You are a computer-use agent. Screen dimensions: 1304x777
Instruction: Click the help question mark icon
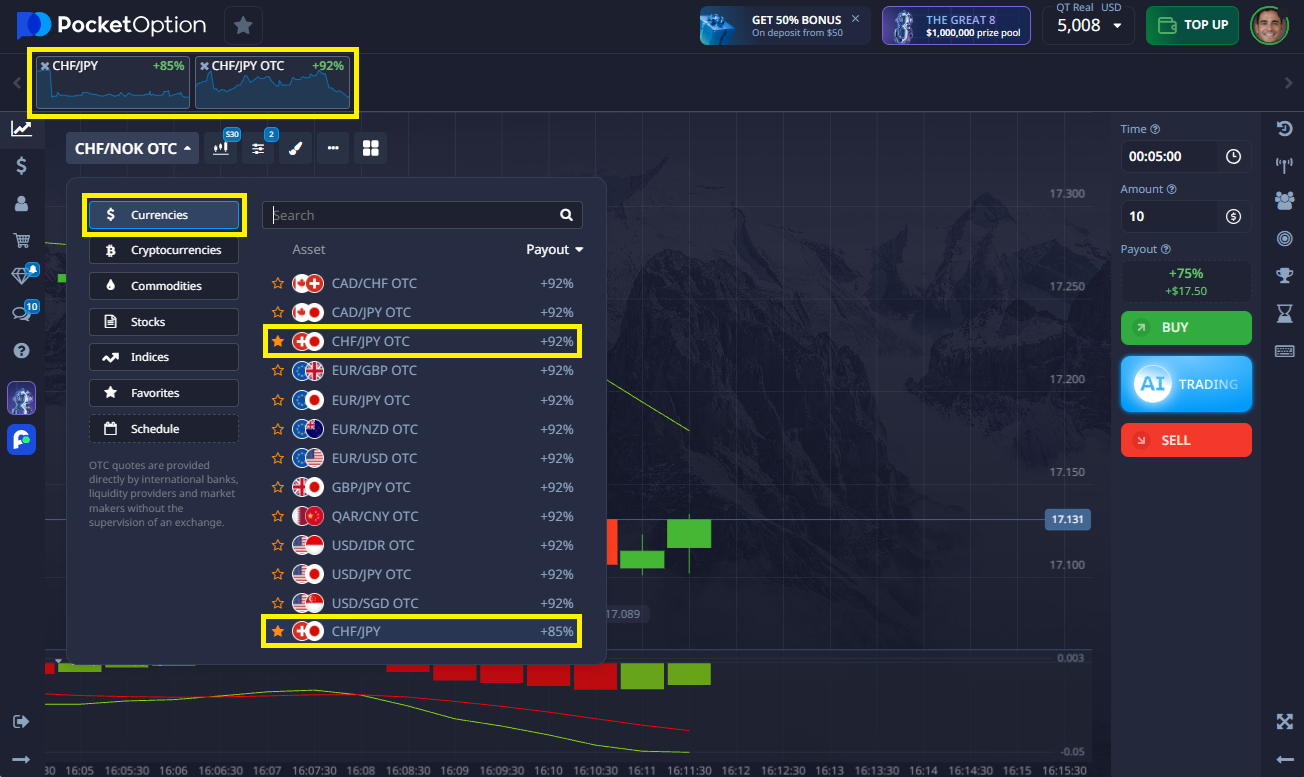[21, 351]
